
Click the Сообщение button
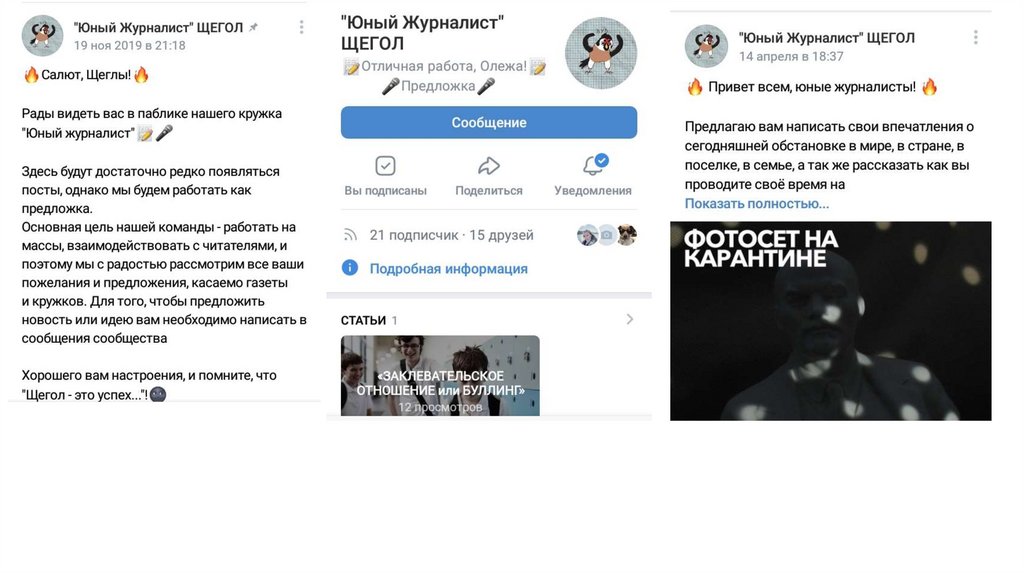pos(488,122)
